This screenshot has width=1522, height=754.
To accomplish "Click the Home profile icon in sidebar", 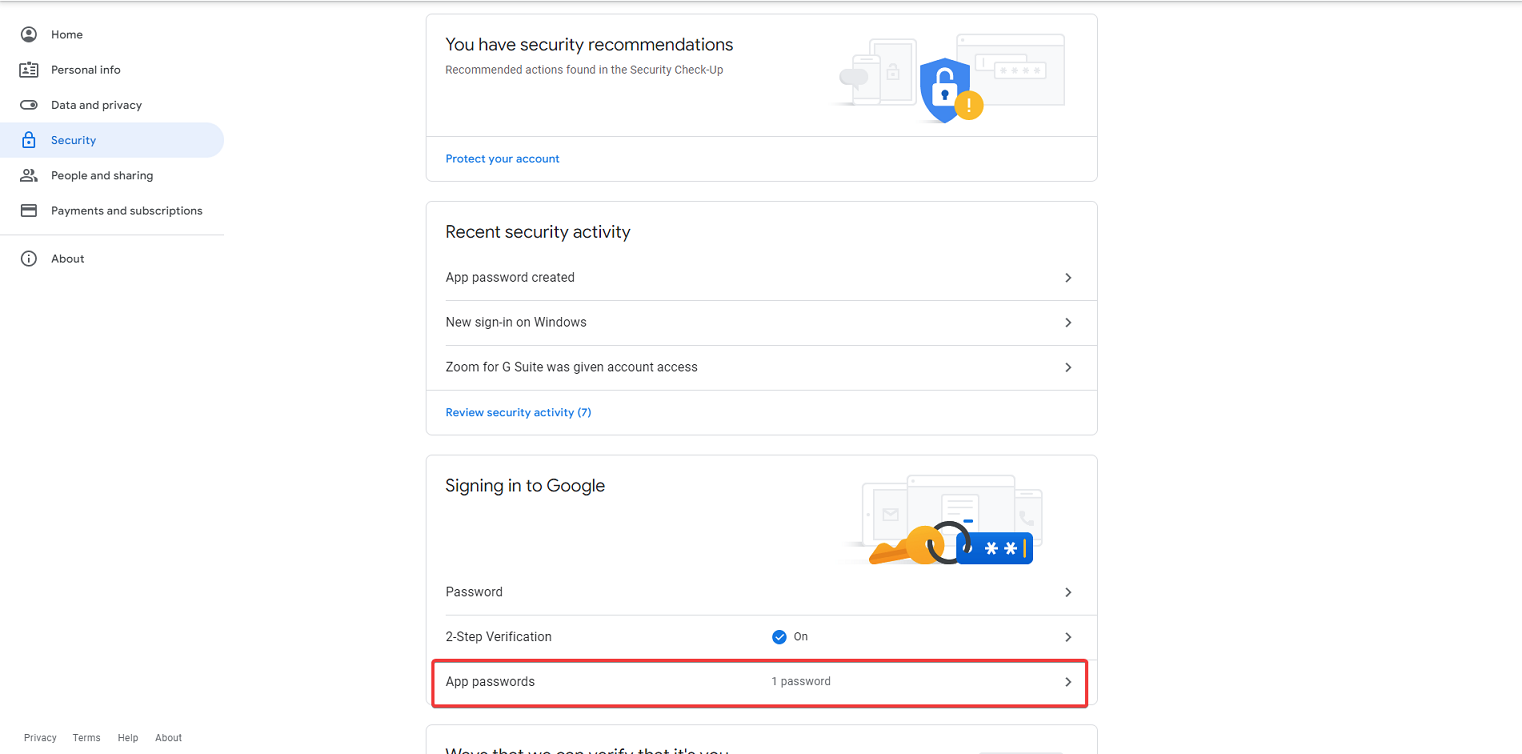I will point(29,34).
